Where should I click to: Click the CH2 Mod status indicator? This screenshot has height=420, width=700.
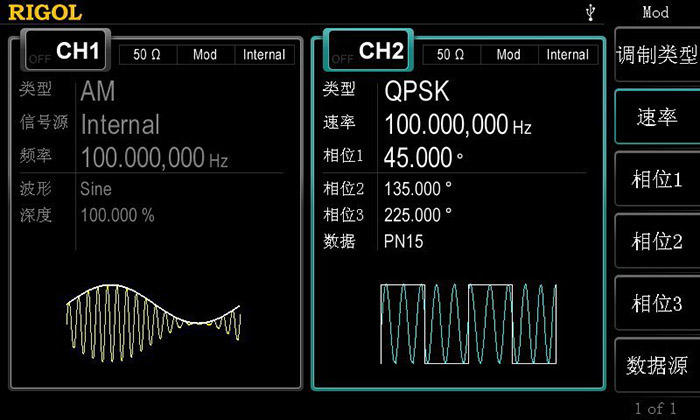tap(508, 55)
